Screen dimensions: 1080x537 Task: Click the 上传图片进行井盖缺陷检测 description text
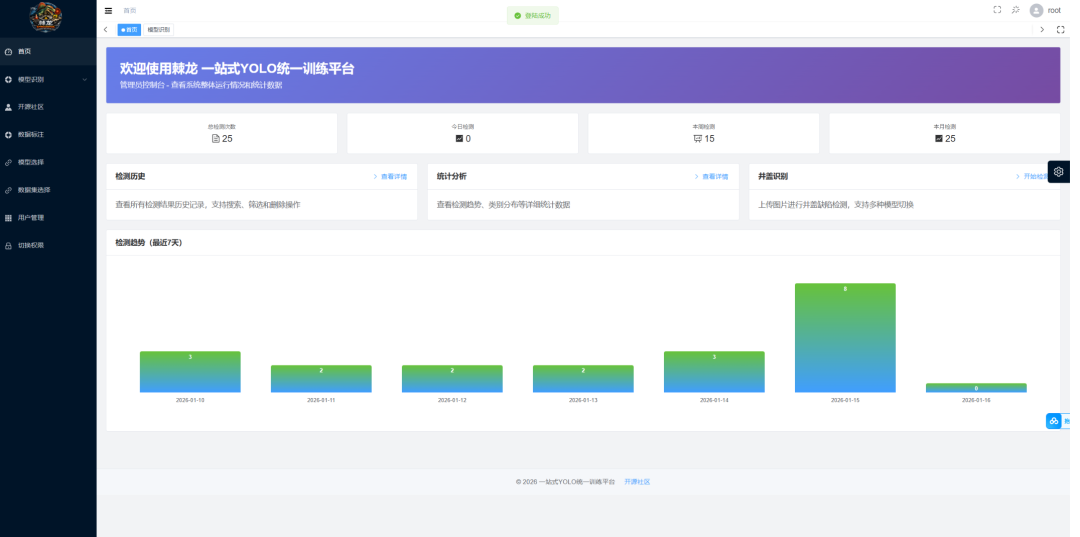point(836,205)
